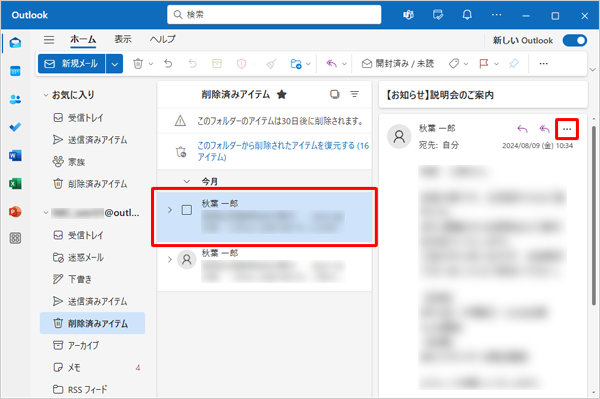The image size is (600, 399).
Task: Open more actions ellipsis in reading pane
Action: pos(567,129)
